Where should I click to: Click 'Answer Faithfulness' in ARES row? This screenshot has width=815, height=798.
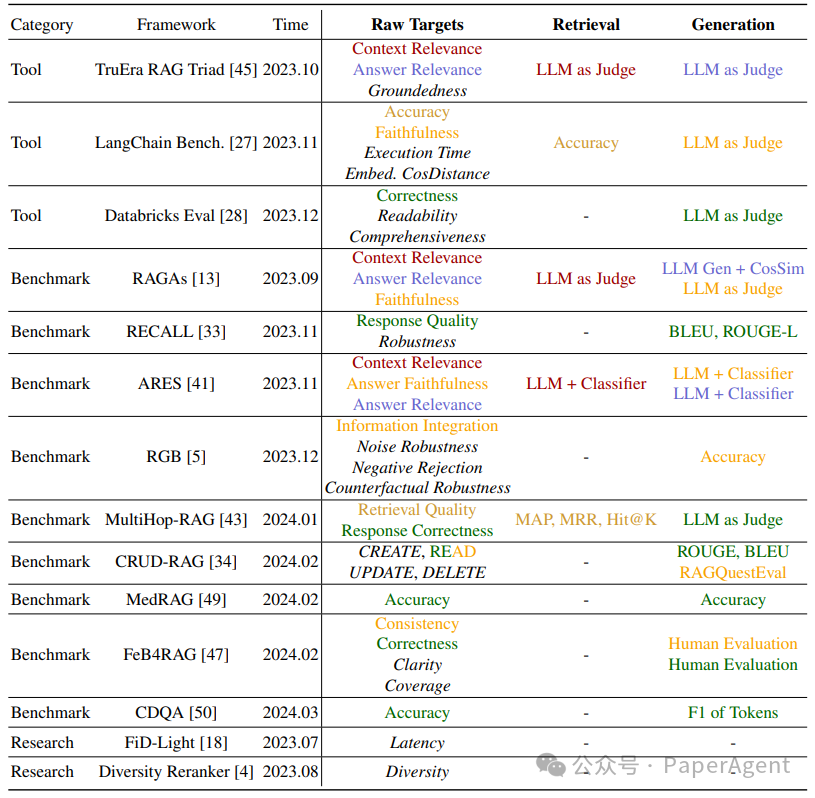point(417,384)
